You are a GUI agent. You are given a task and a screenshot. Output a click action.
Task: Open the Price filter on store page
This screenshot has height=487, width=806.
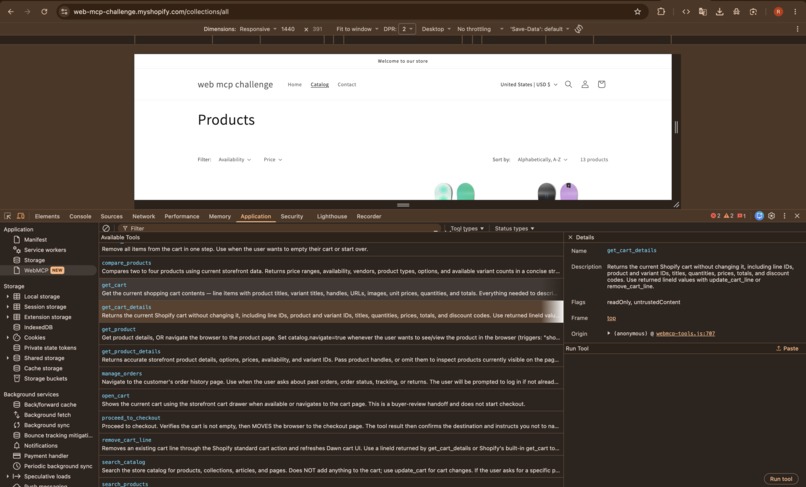click(272, 159)
